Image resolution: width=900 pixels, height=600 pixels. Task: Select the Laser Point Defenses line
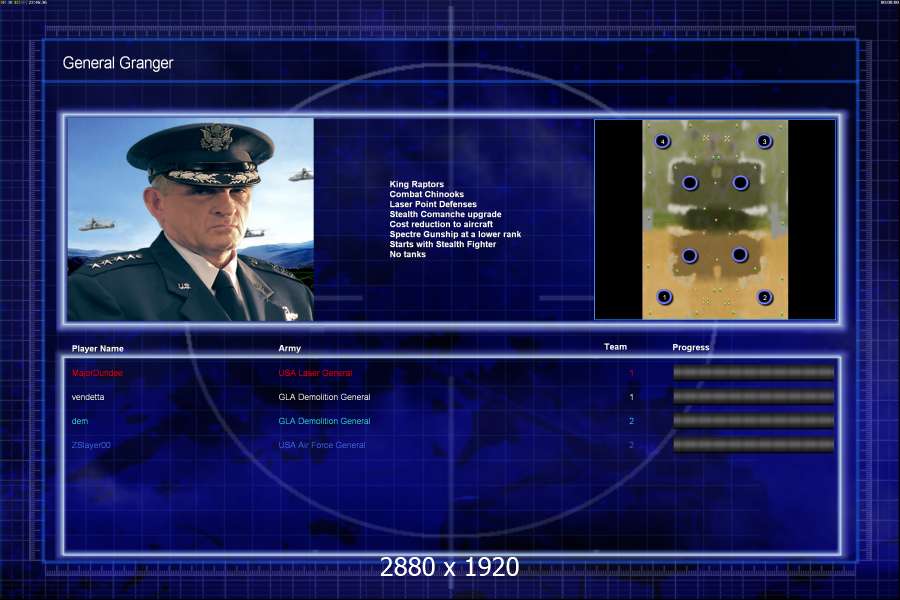click(x=433, y=204)
